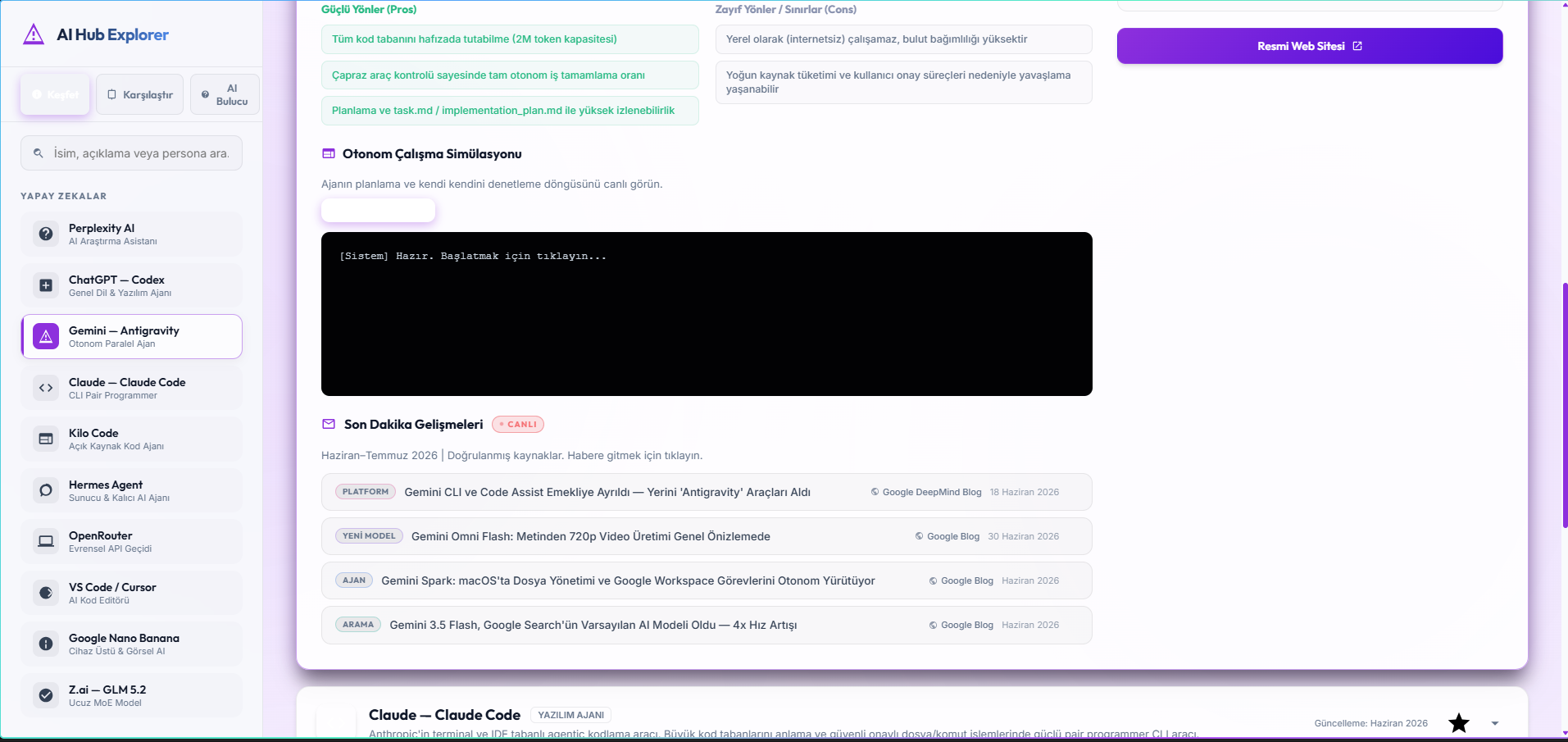The image size is (1568, 742).
Task: Open the Resmi Web Sitesi link button
Action: [x=1310, y=46]
